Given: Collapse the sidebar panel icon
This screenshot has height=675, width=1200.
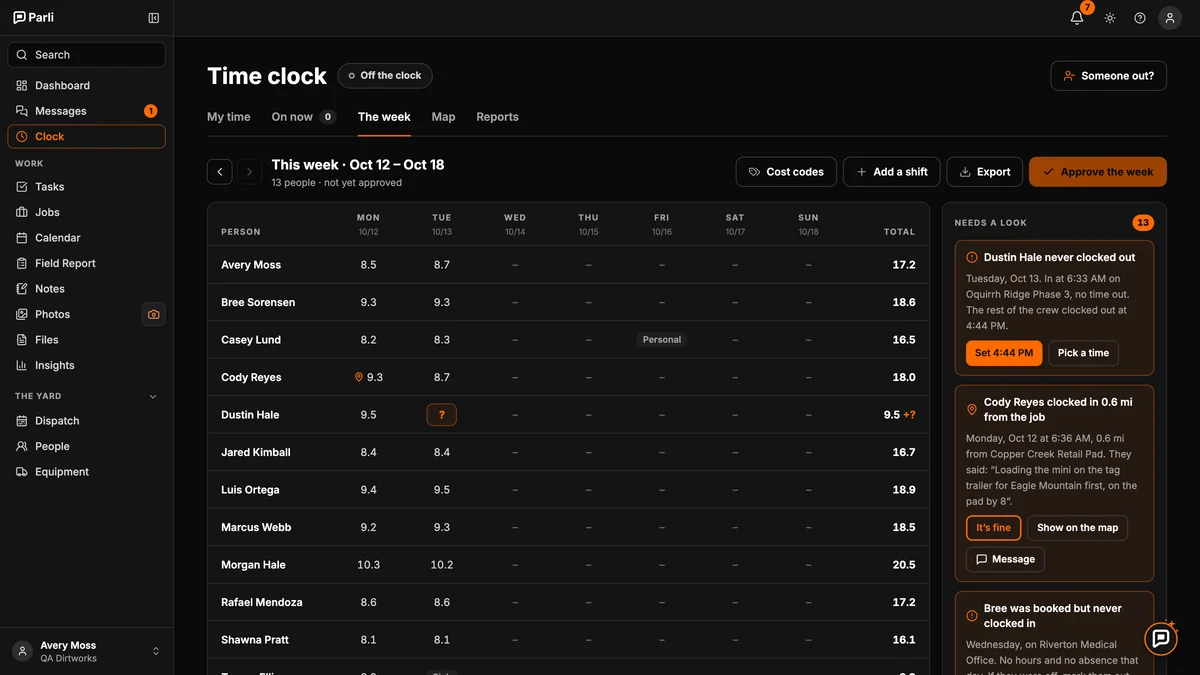Looking at the screenshot, I should click(153, 18).
